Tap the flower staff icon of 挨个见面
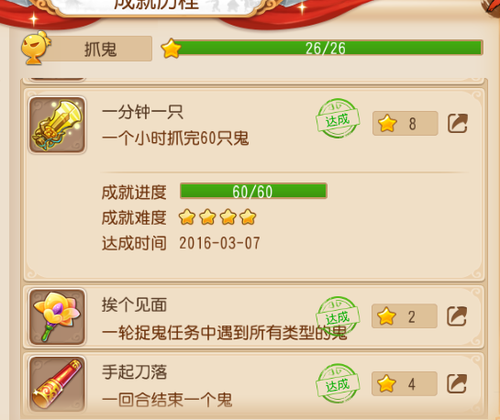500x420 pixels. point(57,317)
